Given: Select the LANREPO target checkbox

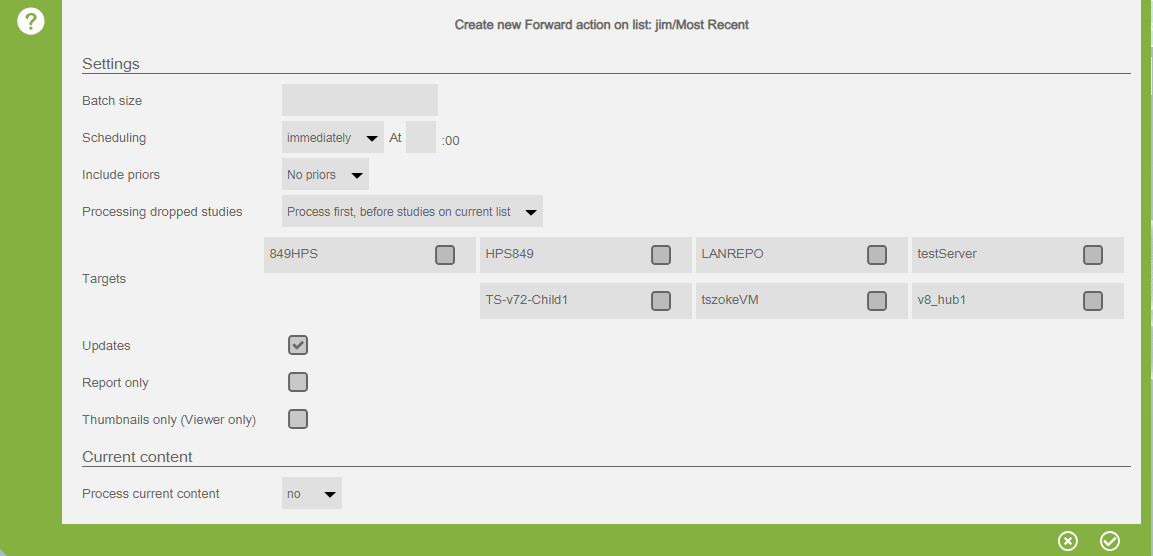Looking at the screenshot, I should 877,255.
